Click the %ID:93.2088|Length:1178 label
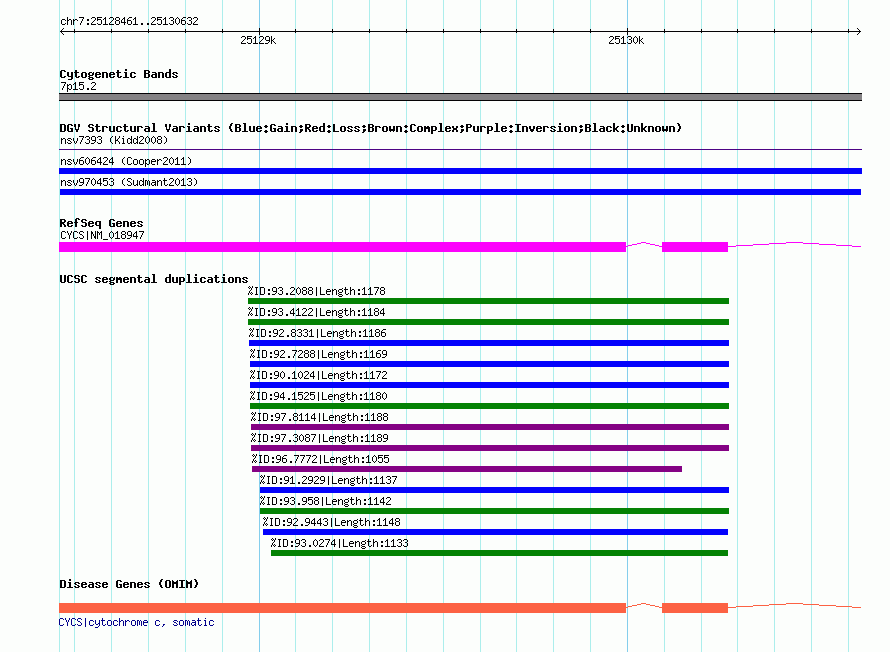The image size is (890, 652). point(317,291)
